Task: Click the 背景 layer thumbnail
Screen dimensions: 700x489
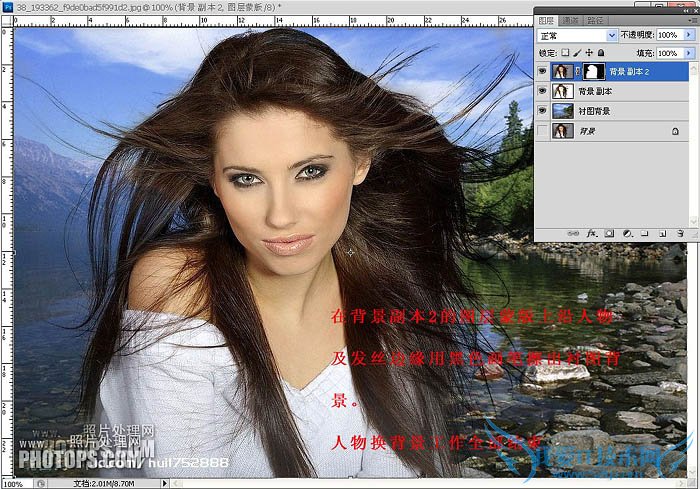Action: 562,131
